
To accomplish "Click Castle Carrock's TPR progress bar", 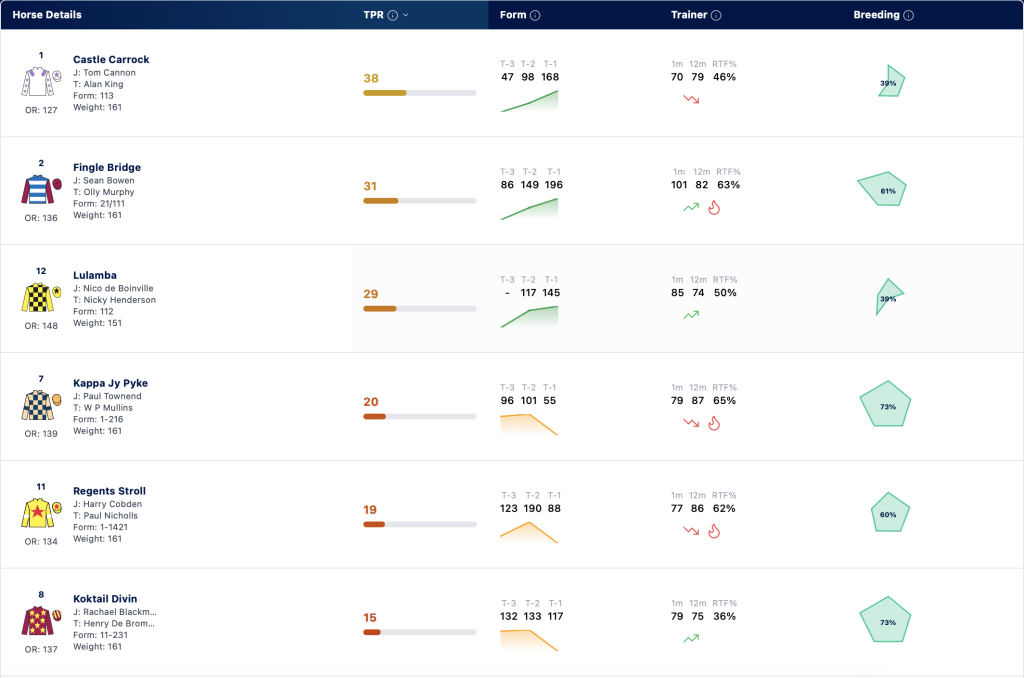I will [420, 93].
